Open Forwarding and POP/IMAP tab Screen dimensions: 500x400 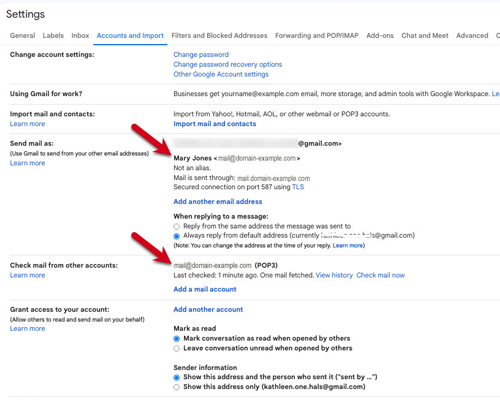(x=317, y=36)
